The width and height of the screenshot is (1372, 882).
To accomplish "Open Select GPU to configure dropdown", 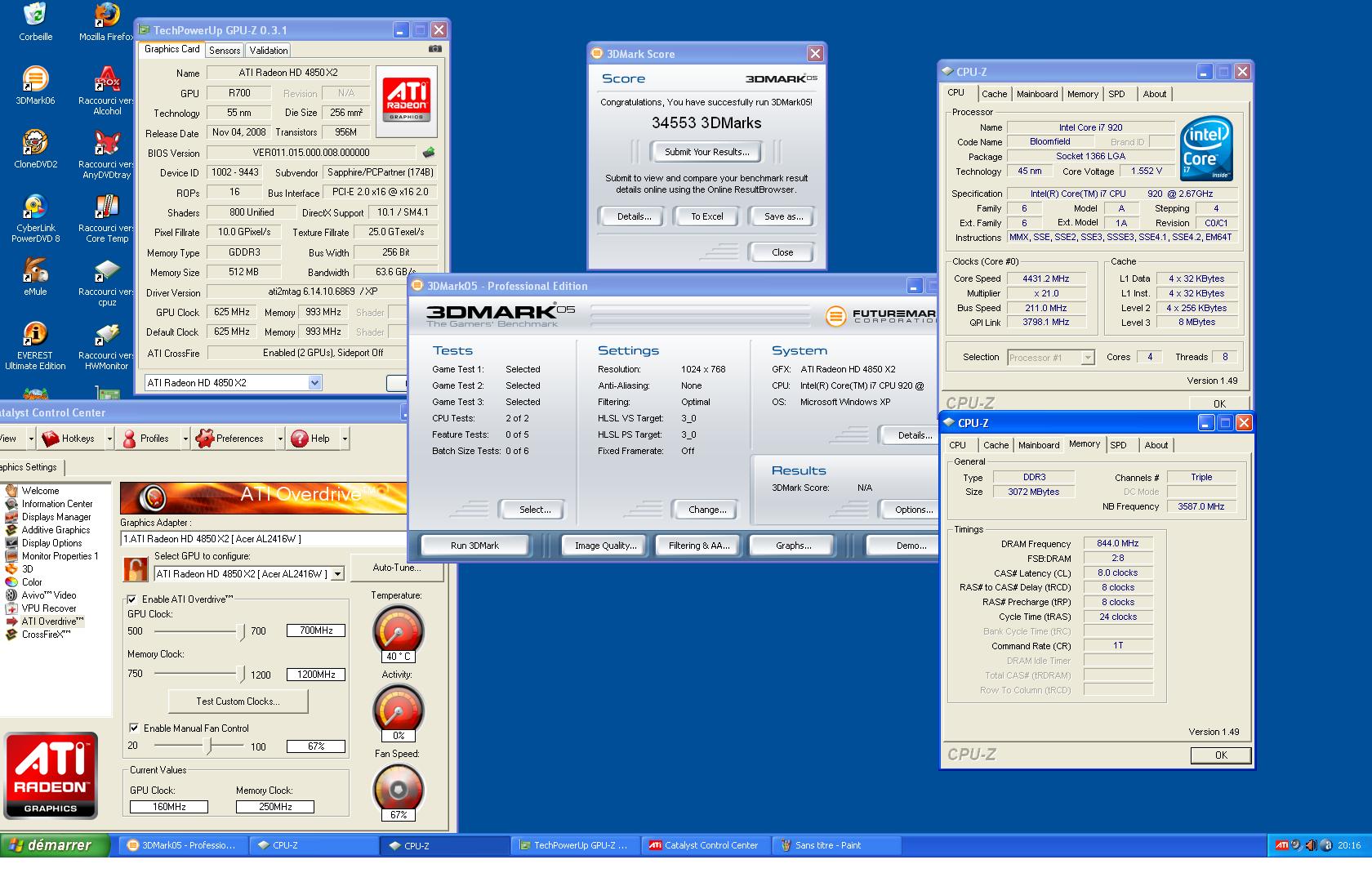I will 336,574.
